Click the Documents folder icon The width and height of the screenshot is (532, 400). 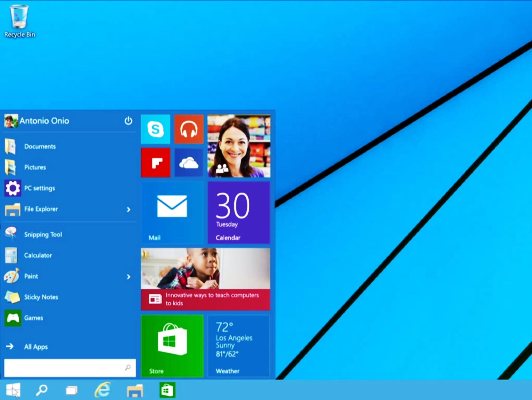click(x=11, y=147)
